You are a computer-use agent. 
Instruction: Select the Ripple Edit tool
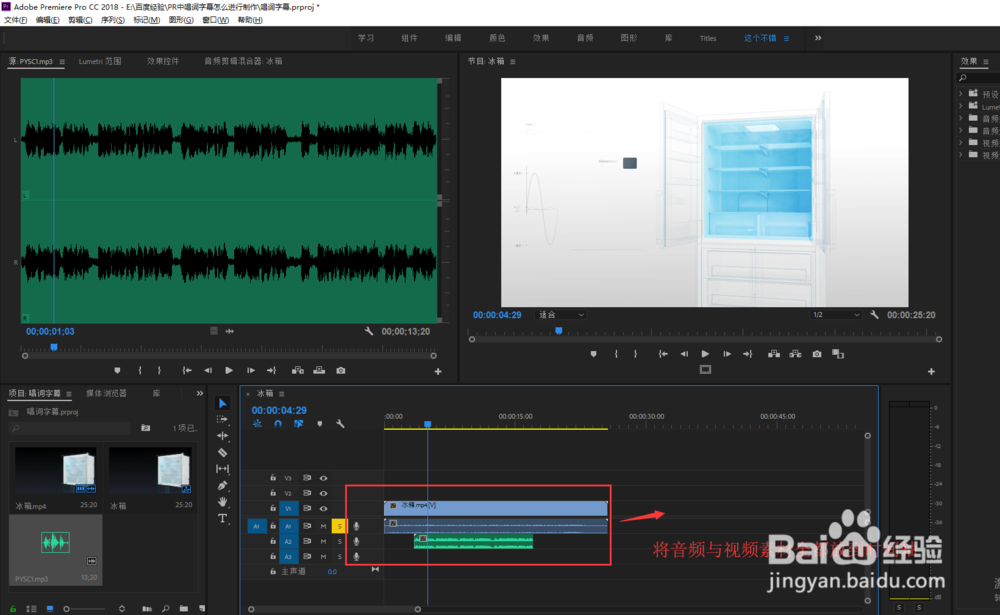pyautogui.click(x=223, y=436)
